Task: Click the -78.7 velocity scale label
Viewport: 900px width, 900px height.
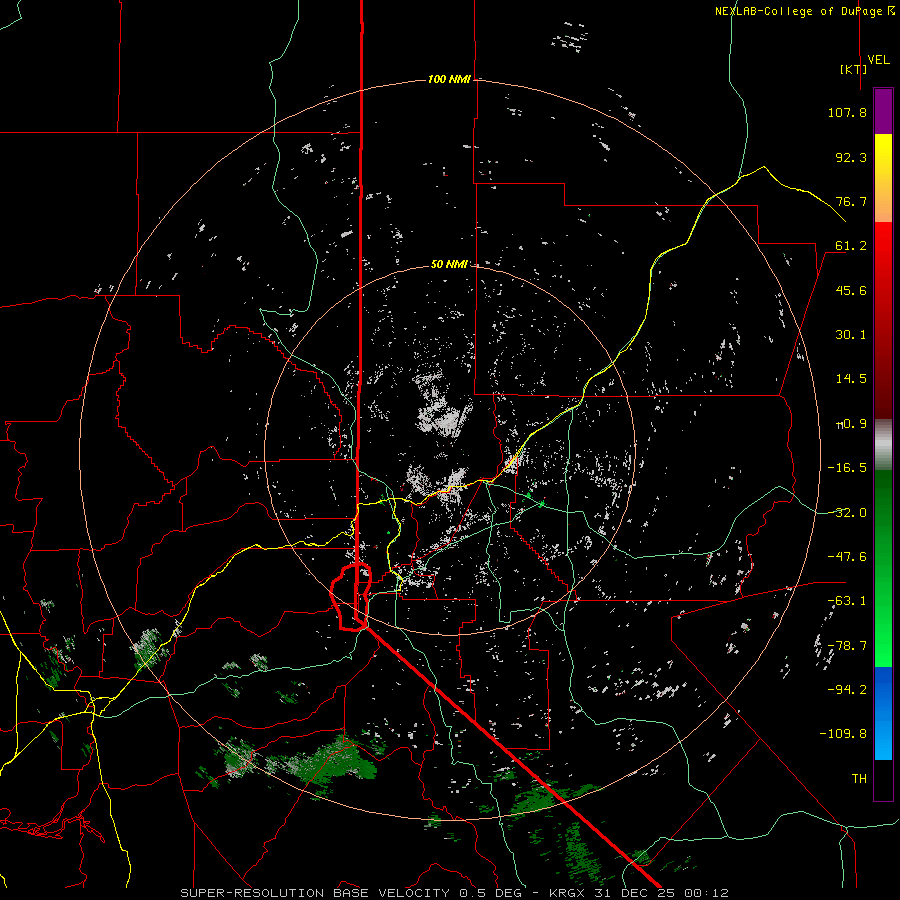Action: tap(847, 646)
